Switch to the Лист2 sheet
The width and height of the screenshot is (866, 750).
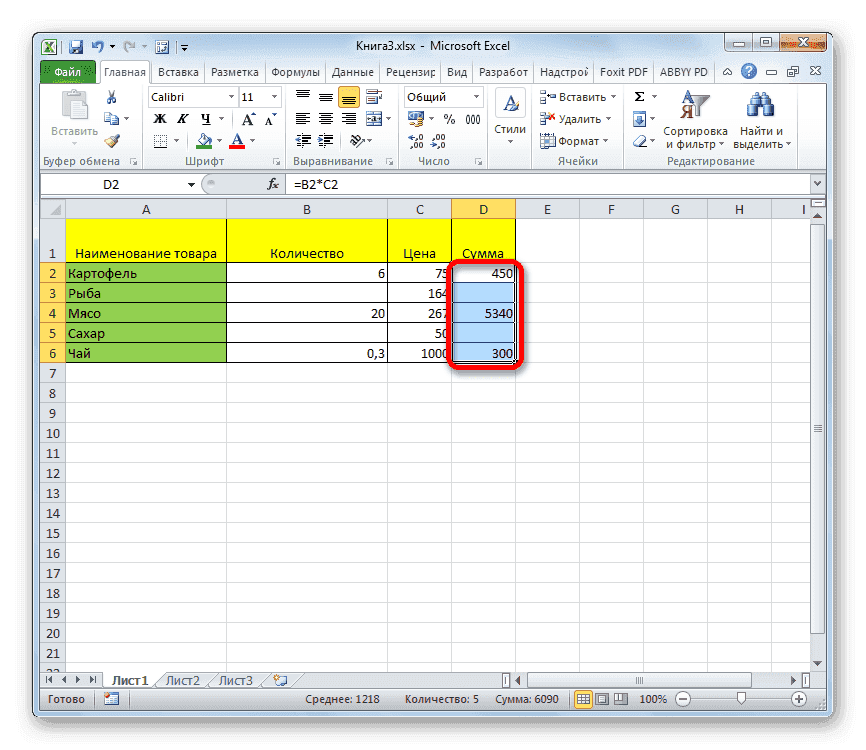pyautogui.click(x=182, y=679)
